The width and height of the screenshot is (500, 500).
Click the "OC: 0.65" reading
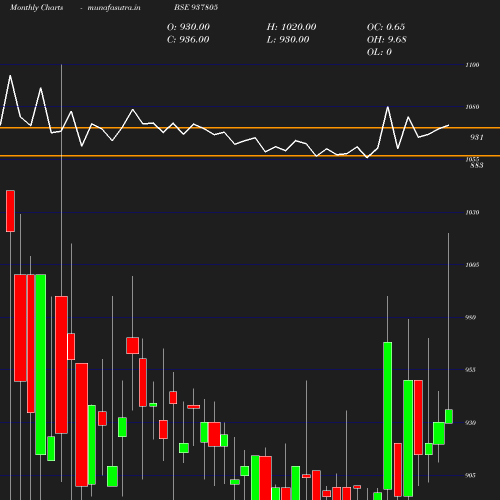[x=386, y=27]
